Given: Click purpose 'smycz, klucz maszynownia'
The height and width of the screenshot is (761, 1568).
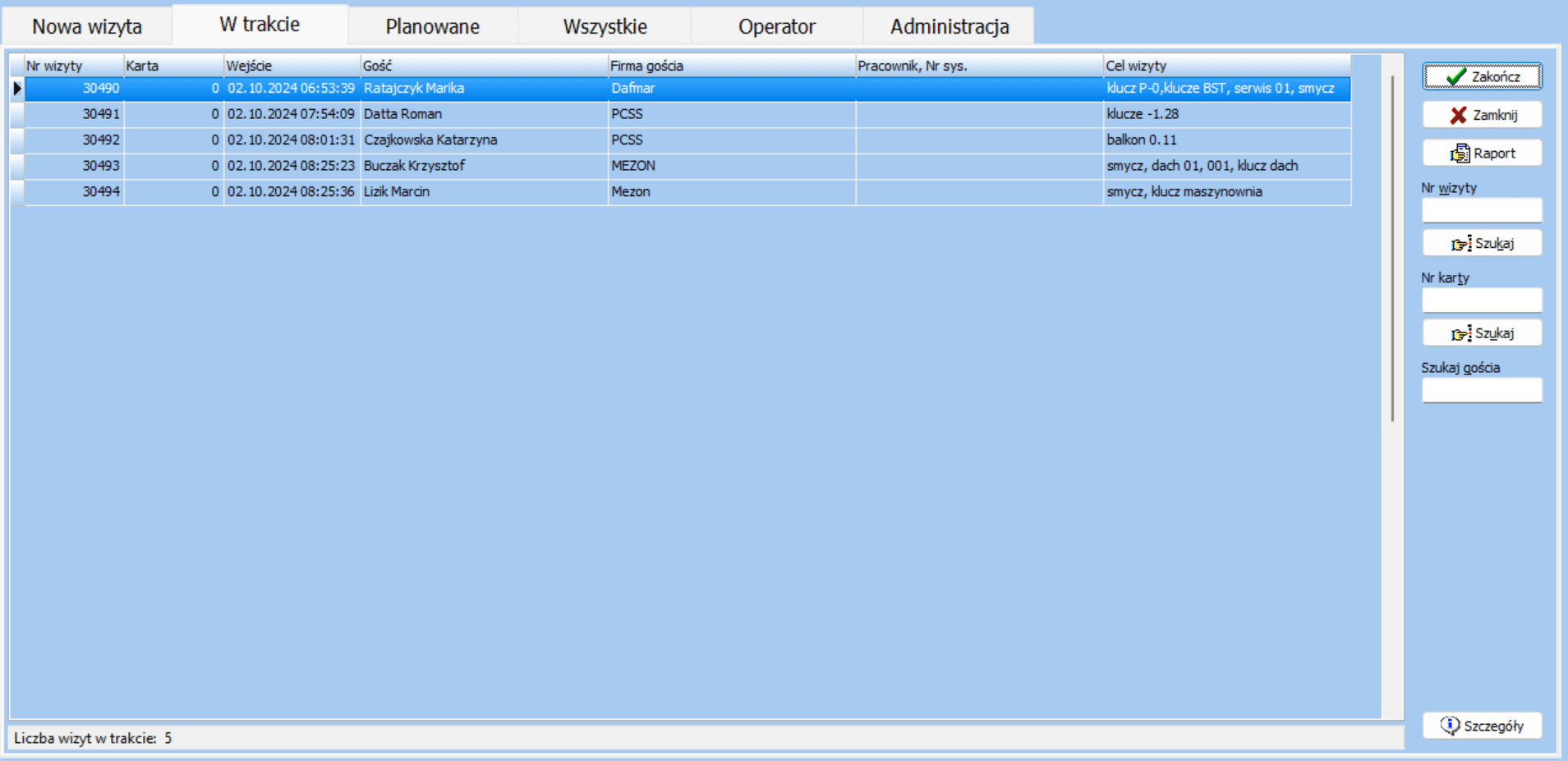Looking at the screenshot, I should [1184, 191].
